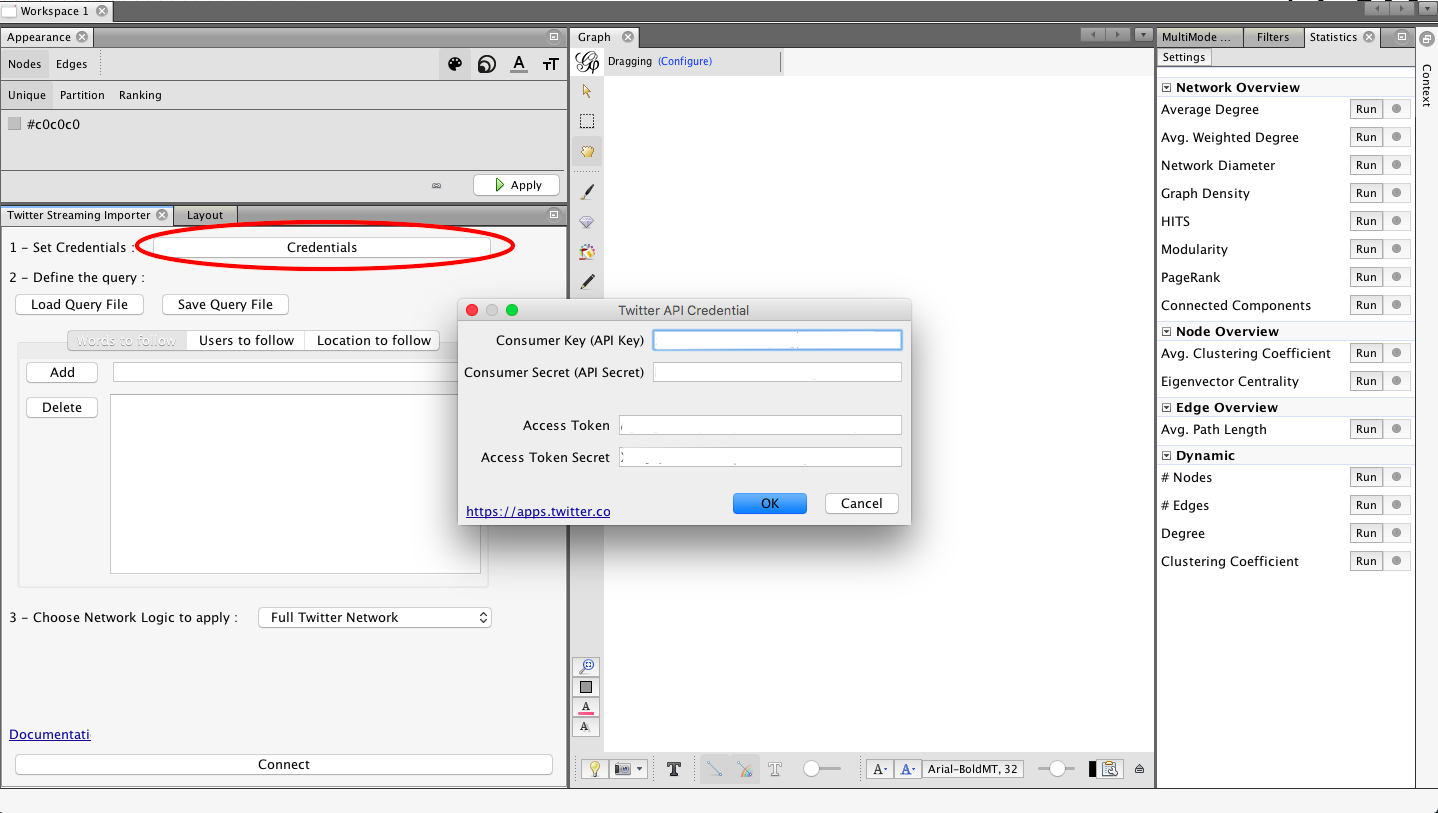Open the label color mode blue A dropdown

(x=908, y=769)
